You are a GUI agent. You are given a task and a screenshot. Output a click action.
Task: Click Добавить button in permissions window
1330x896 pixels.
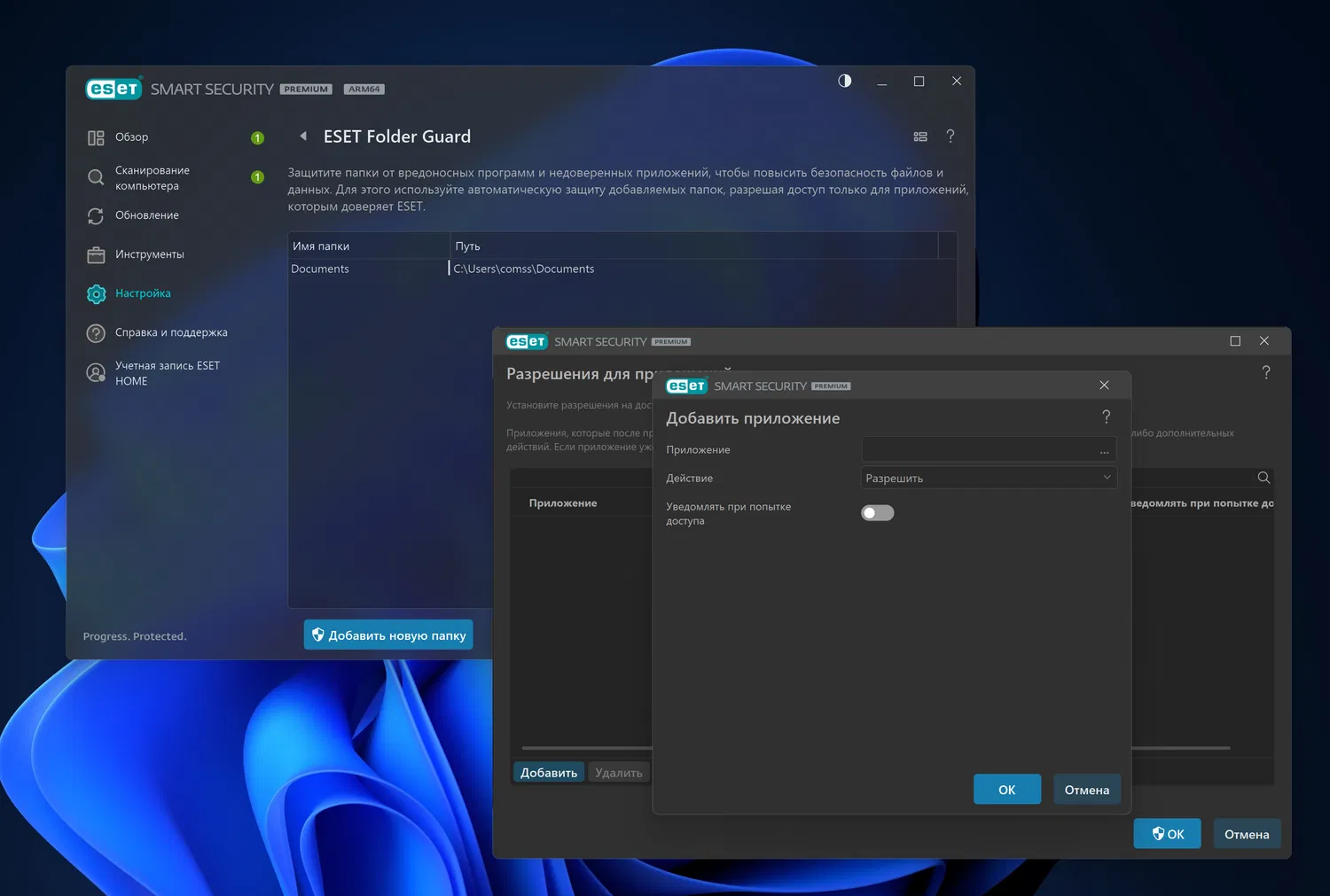[x=549, y=773]
